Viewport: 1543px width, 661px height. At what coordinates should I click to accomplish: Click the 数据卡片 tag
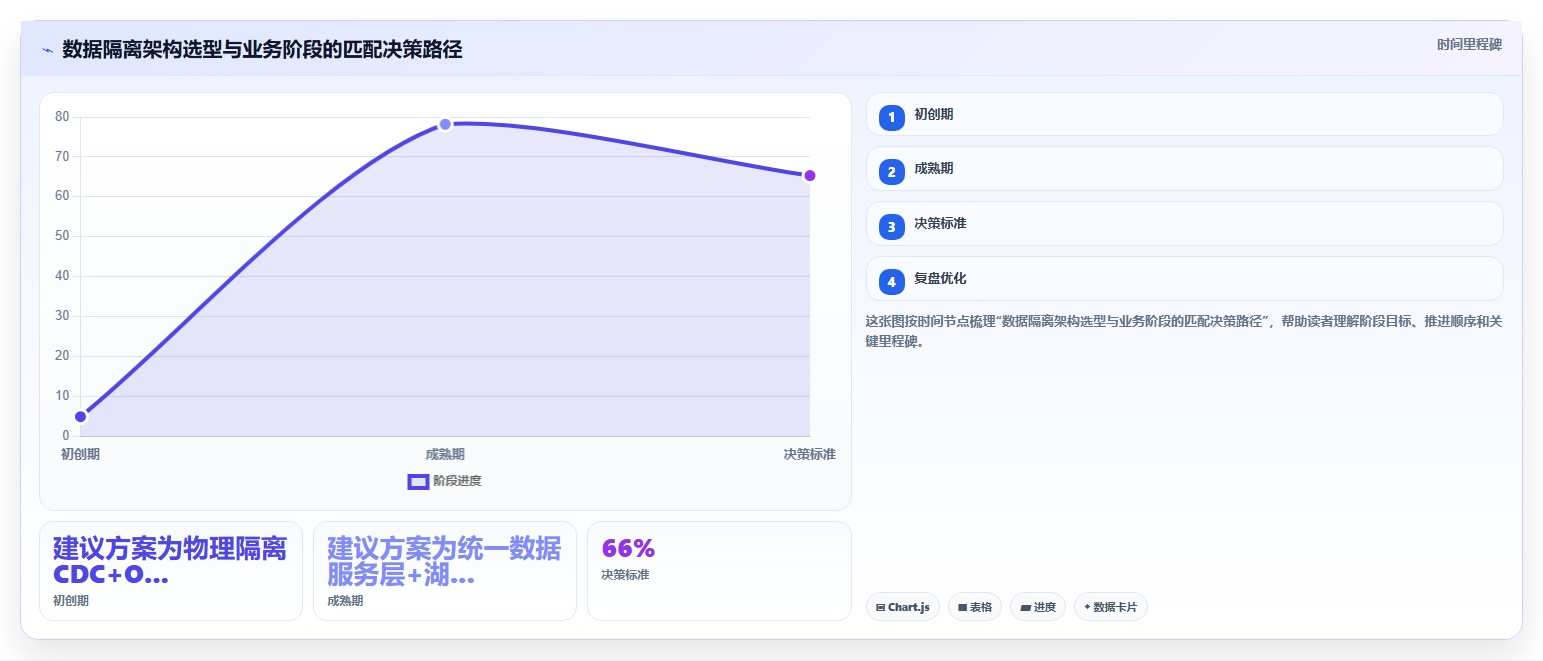tap(1111, 607)
